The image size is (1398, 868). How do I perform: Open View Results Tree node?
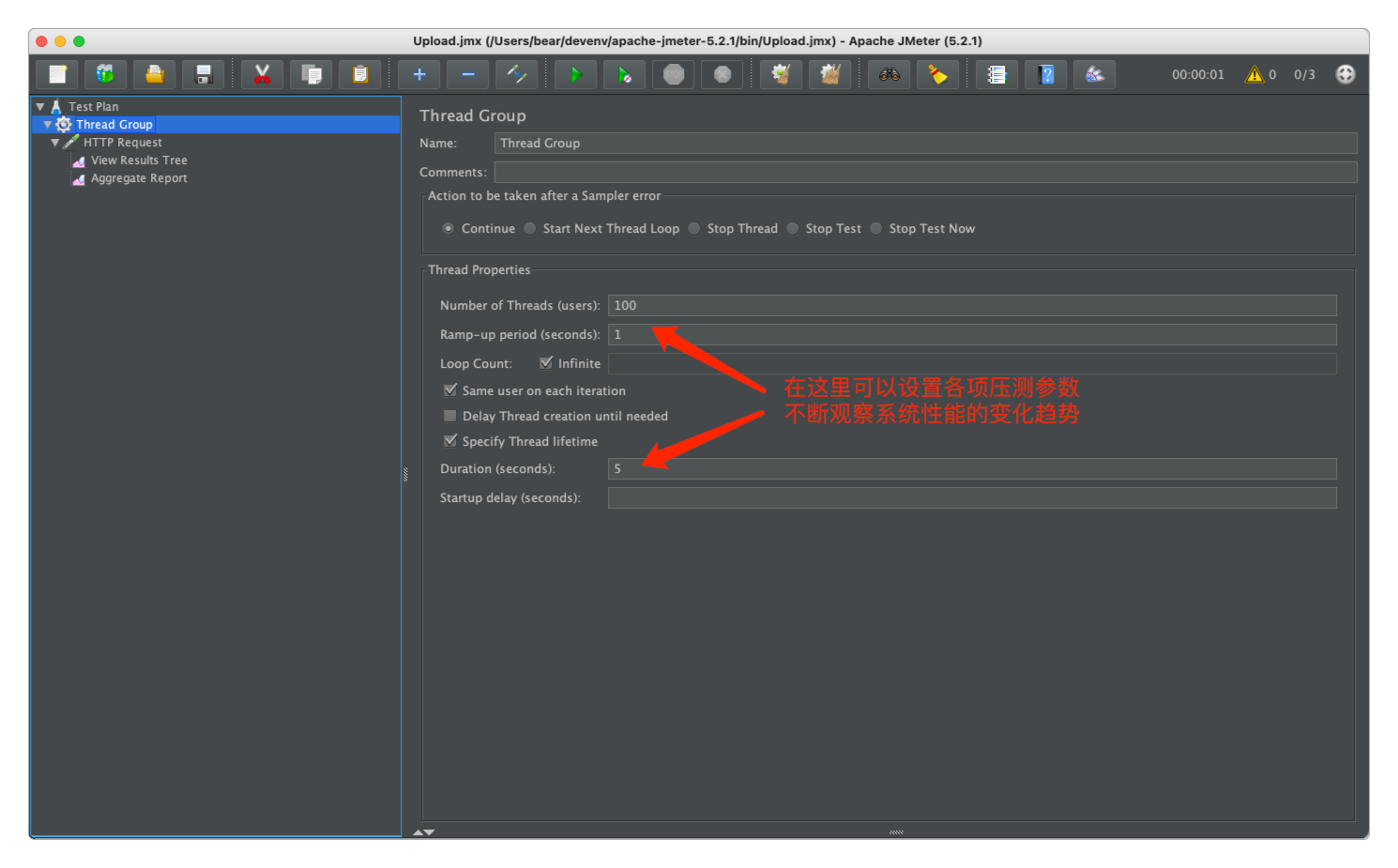139,160
